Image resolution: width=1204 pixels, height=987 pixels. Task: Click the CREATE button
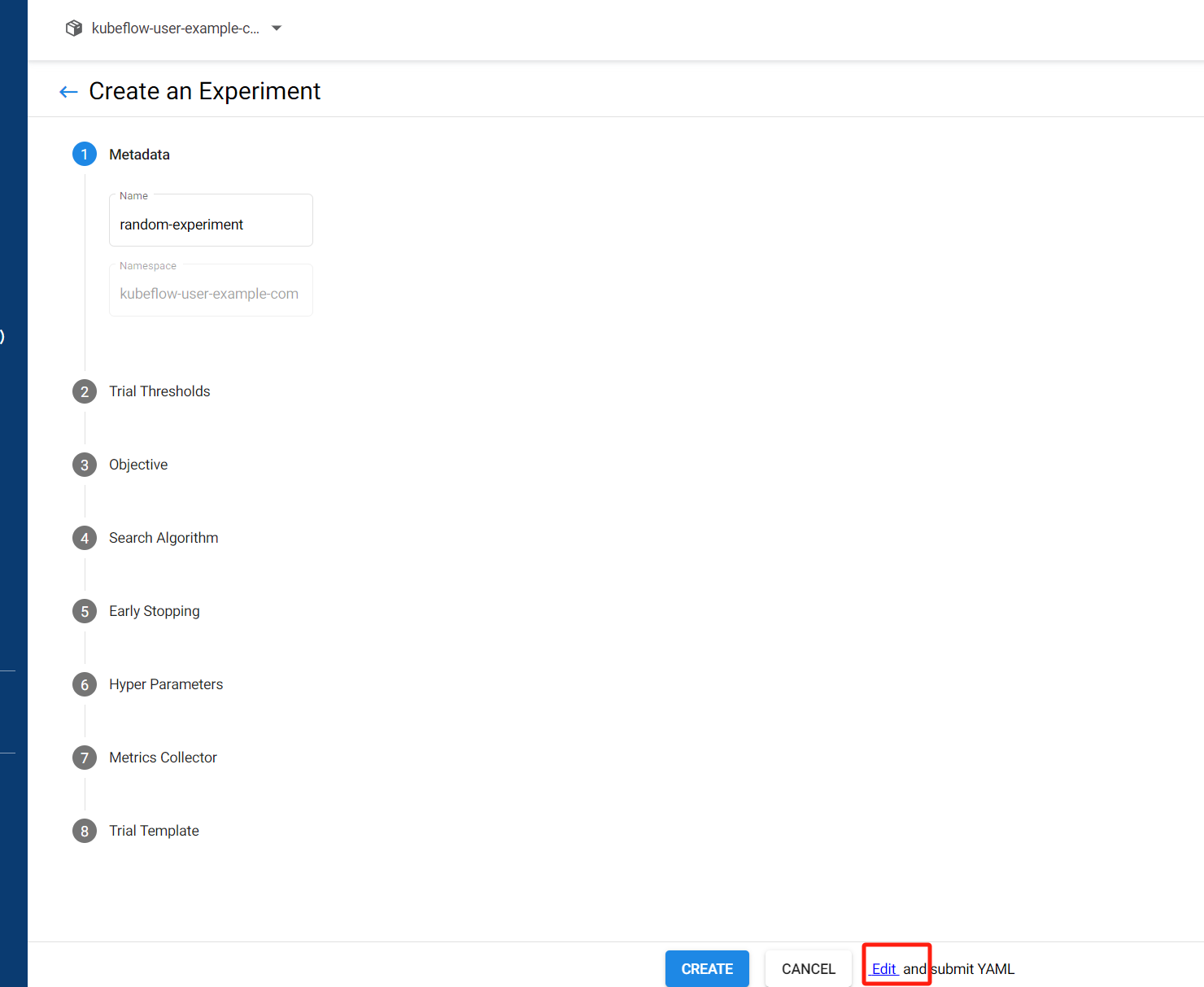[x=707, y=969]
